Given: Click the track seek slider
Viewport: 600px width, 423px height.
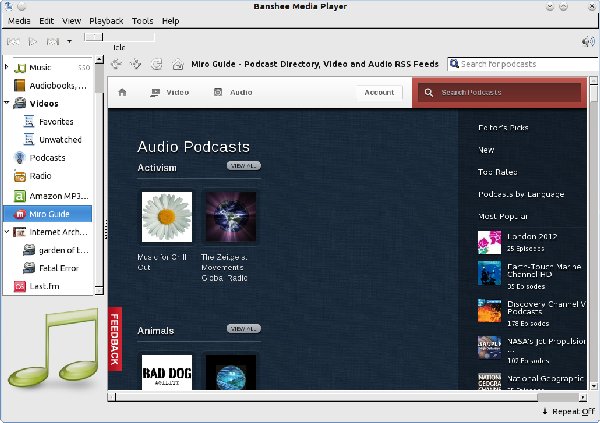Looking at the screenshot, I should pyautogui.click(x=119, y=37).
